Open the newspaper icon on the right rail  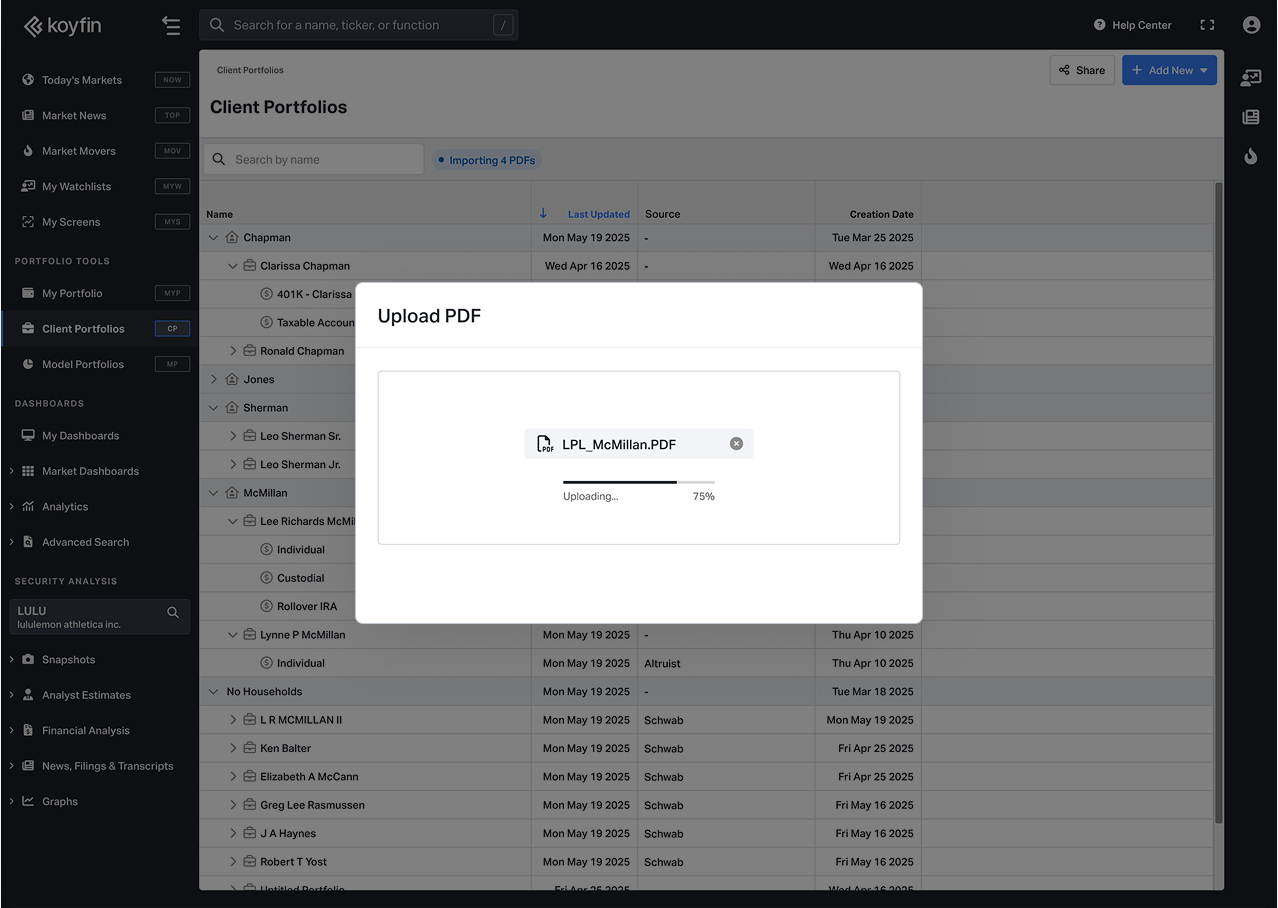click(1250, 117)
